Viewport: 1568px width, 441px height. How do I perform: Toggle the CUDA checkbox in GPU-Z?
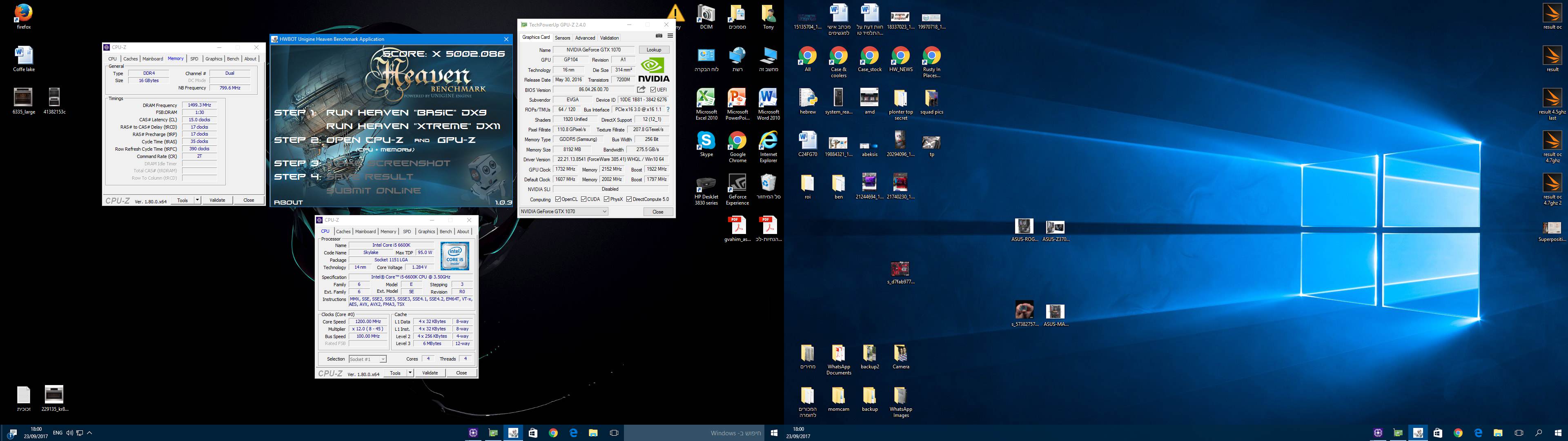pyautogui.click(x=583, y=199)
